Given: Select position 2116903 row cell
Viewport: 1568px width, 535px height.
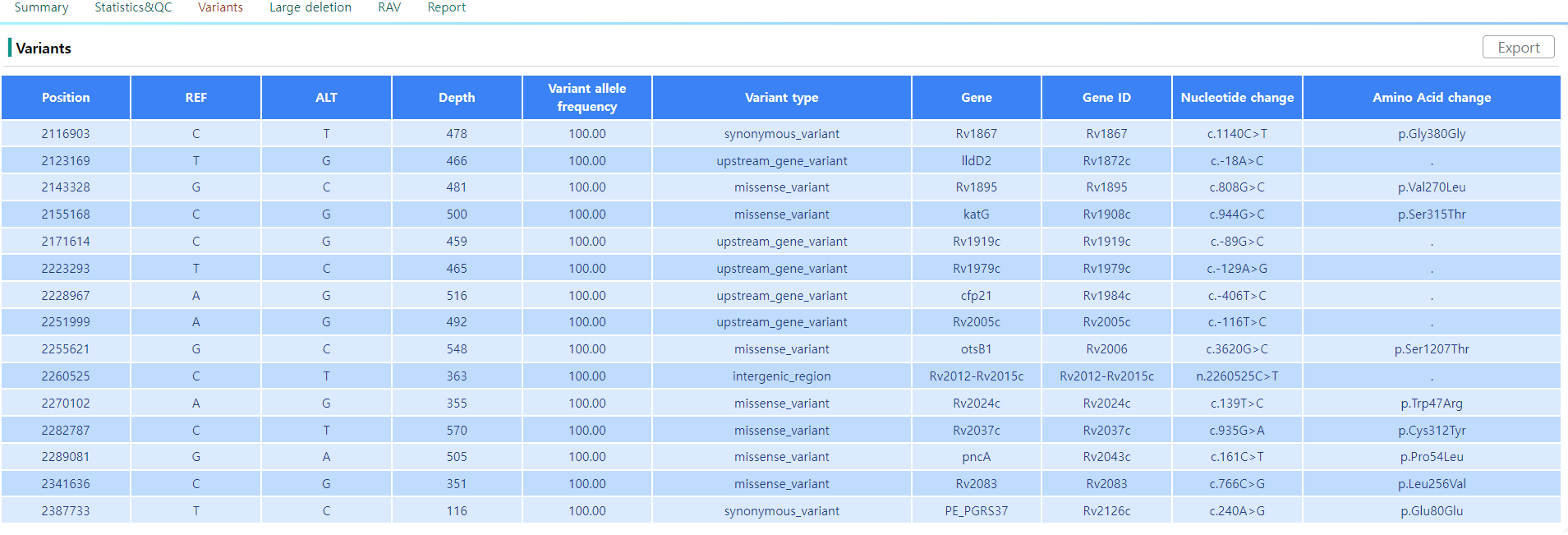Looking at the screenshot, I should [66, 134].
